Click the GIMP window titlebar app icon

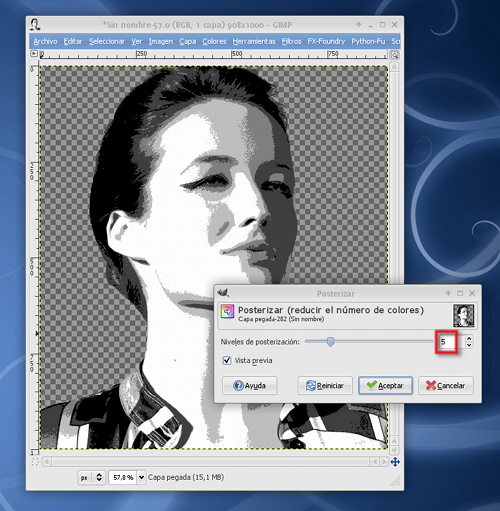click(x=35, y=24)
